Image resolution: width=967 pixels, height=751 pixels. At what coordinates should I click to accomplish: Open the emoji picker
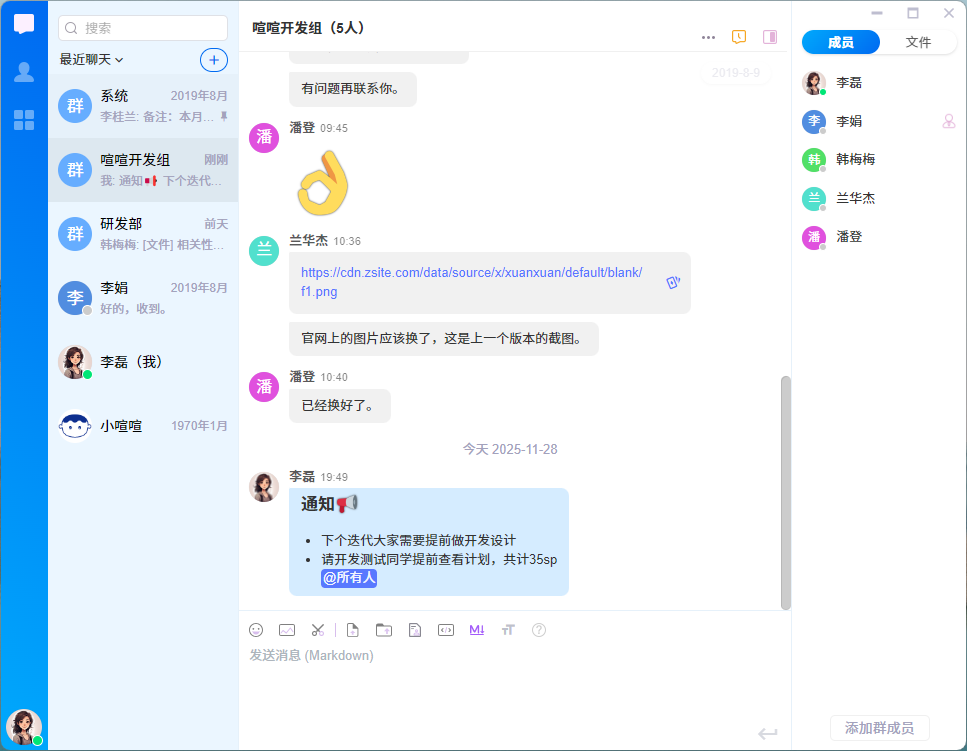tap(256, 630)
